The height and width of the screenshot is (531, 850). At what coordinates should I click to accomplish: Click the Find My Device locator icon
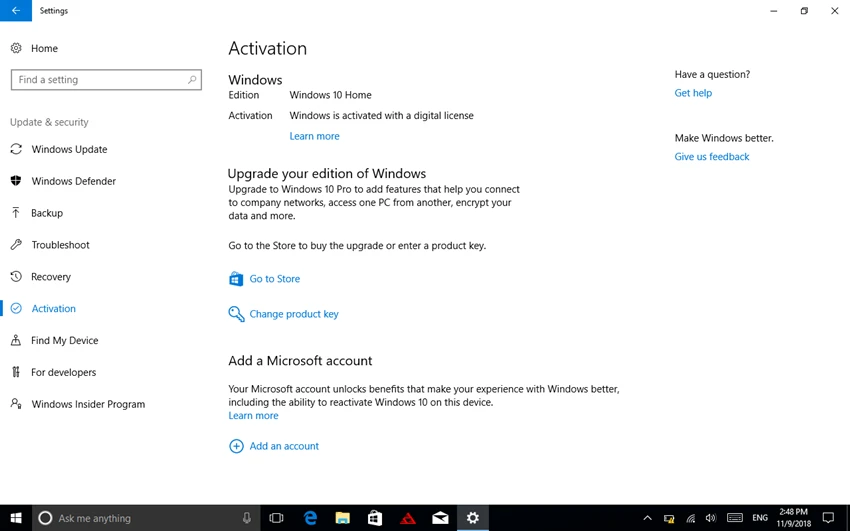(16, 340)
